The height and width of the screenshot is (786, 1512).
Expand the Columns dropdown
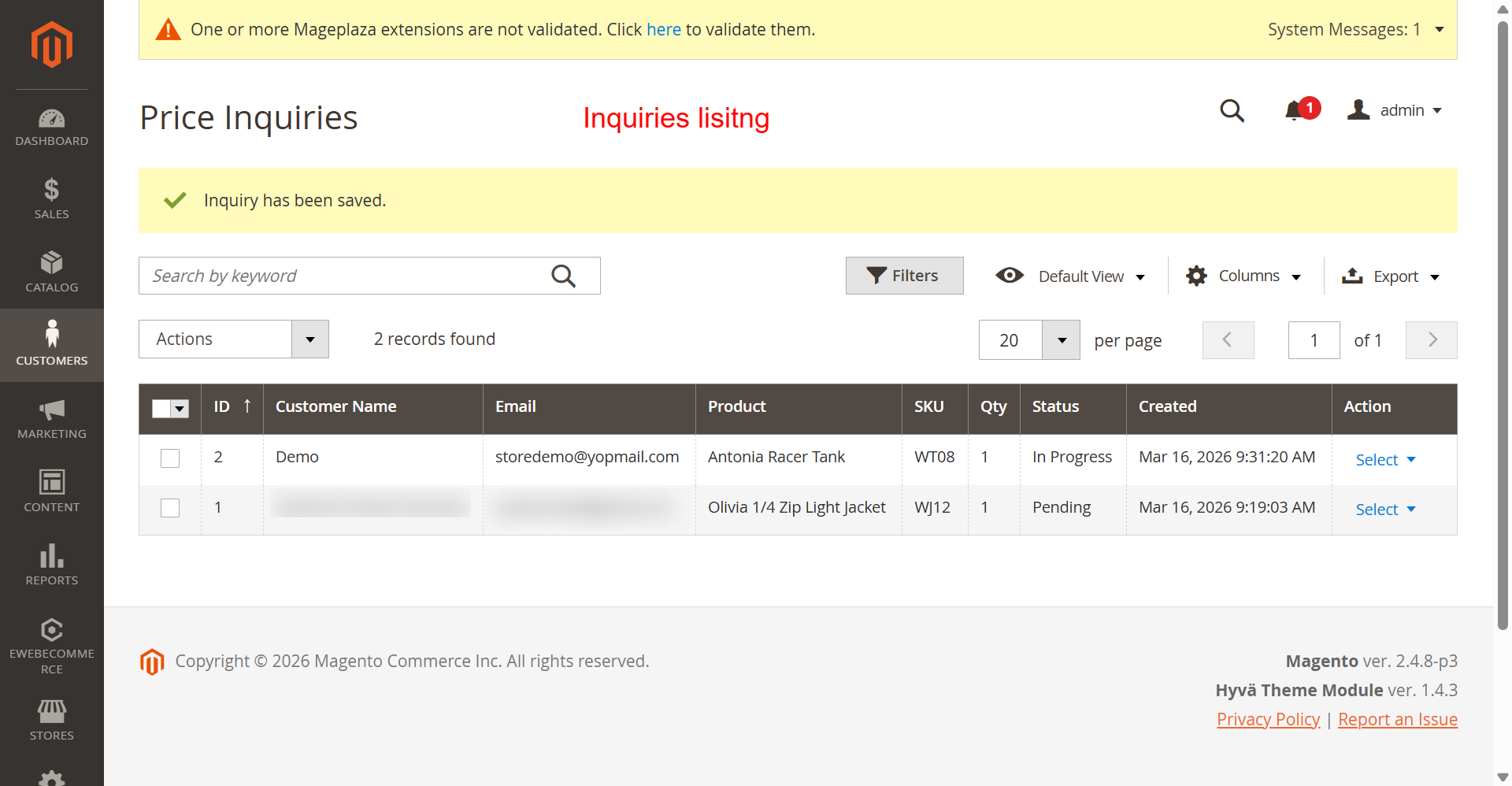click(x=1243, y=276)
